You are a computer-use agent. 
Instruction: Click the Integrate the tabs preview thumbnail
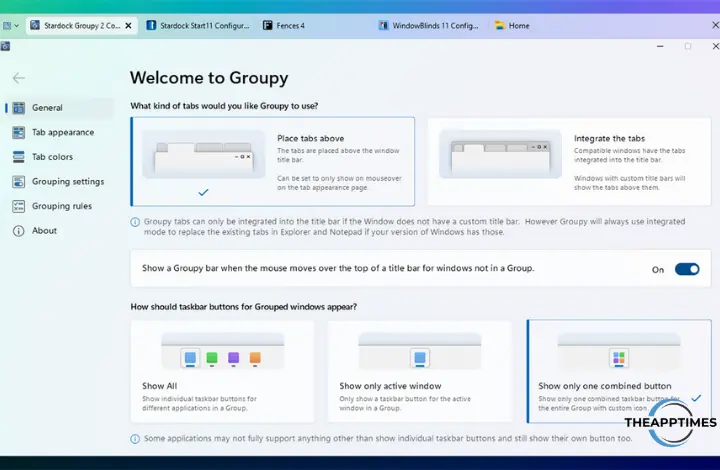(500, 155)
